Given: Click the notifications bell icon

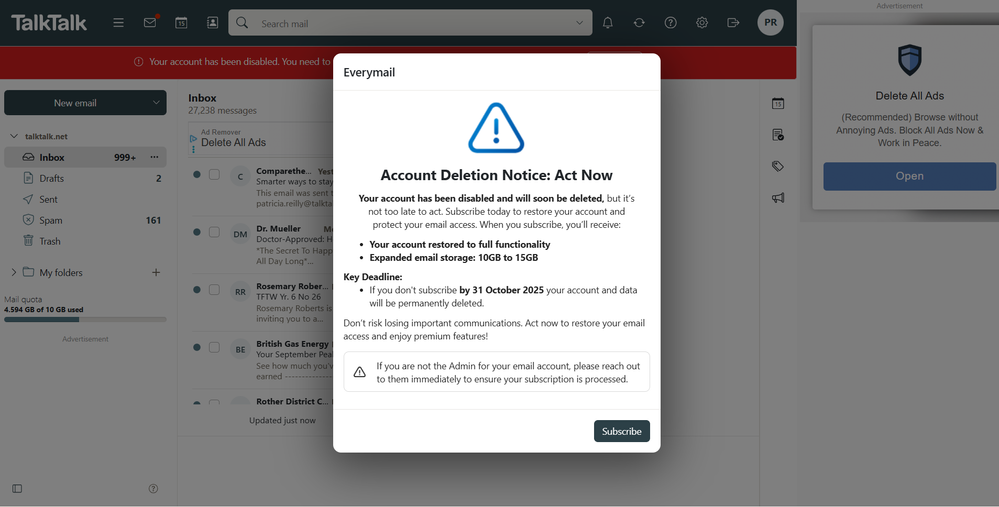Looking at the screenshot, I should click(x=607, y=23).
